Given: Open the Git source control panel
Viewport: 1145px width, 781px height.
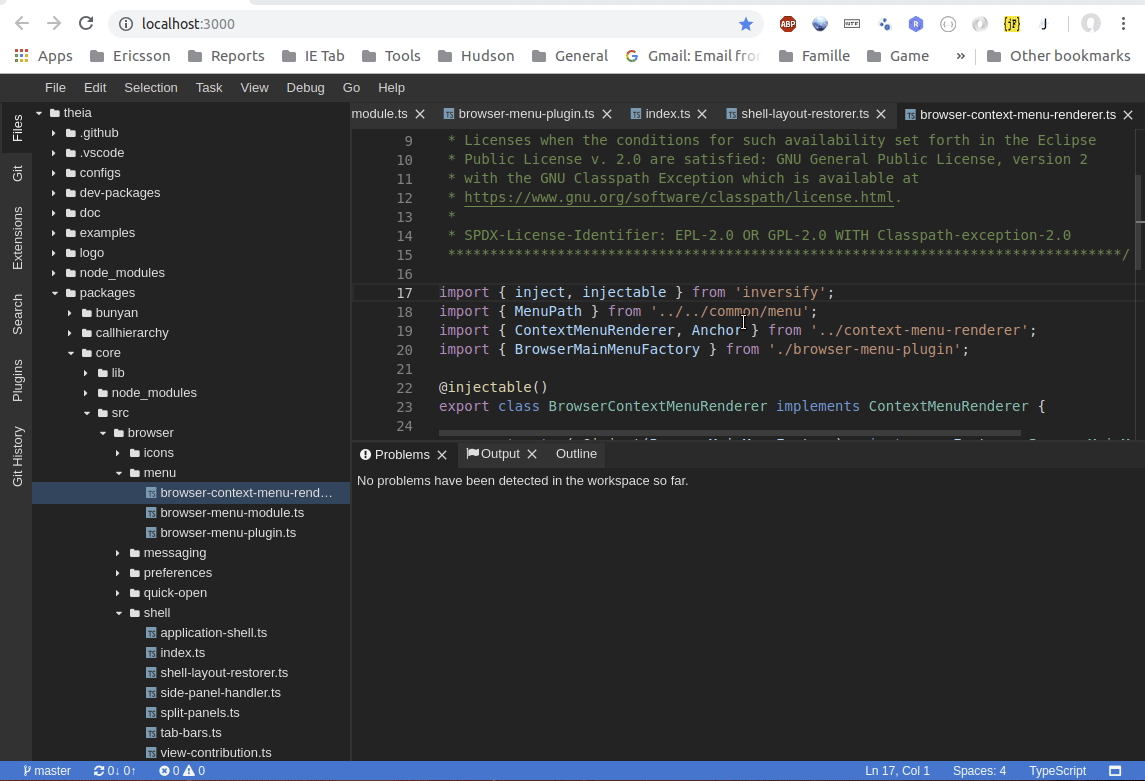Looking at the screenshot, I should point(16,172).
